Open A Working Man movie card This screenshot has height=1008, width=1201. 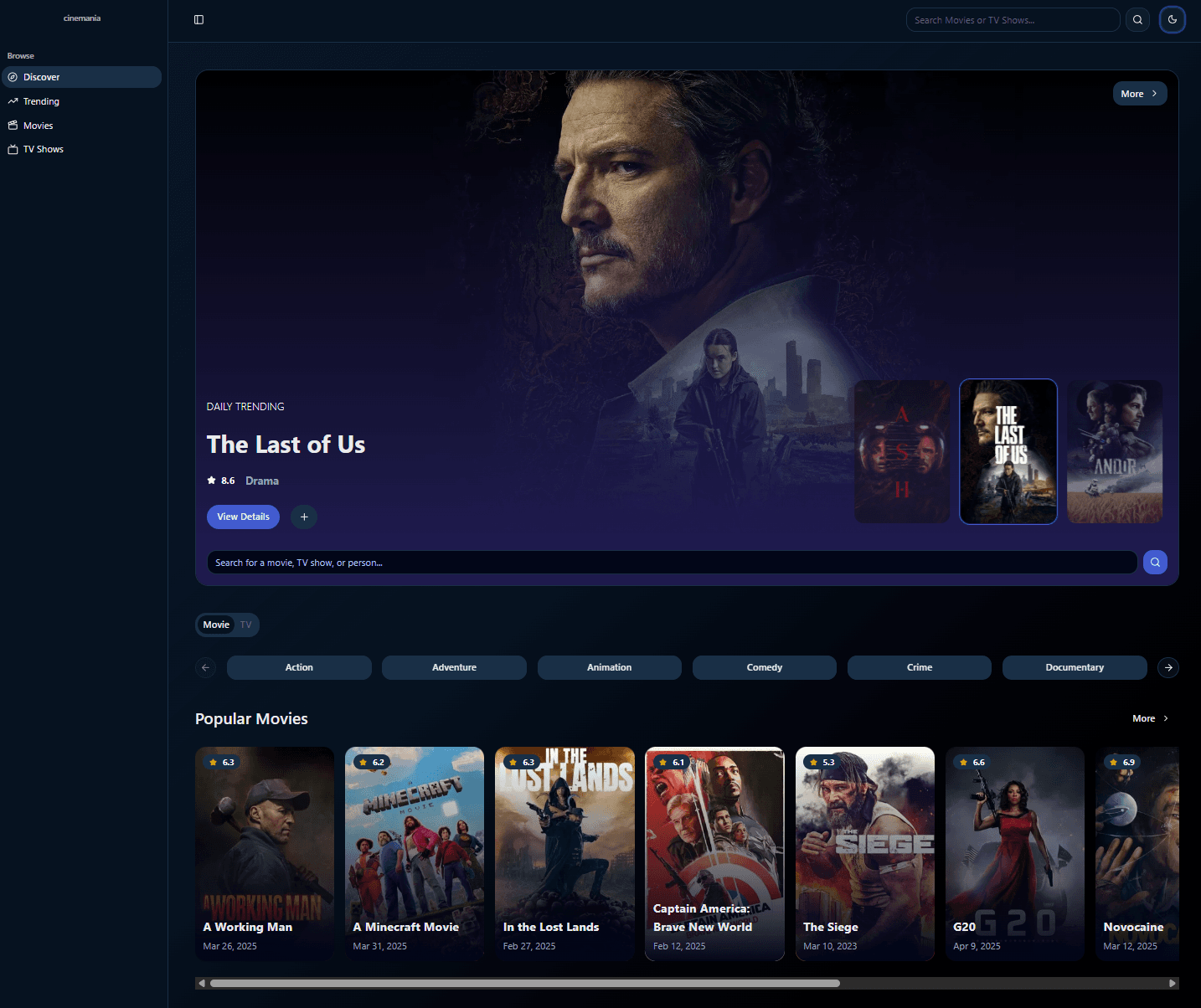click(265, 853)
